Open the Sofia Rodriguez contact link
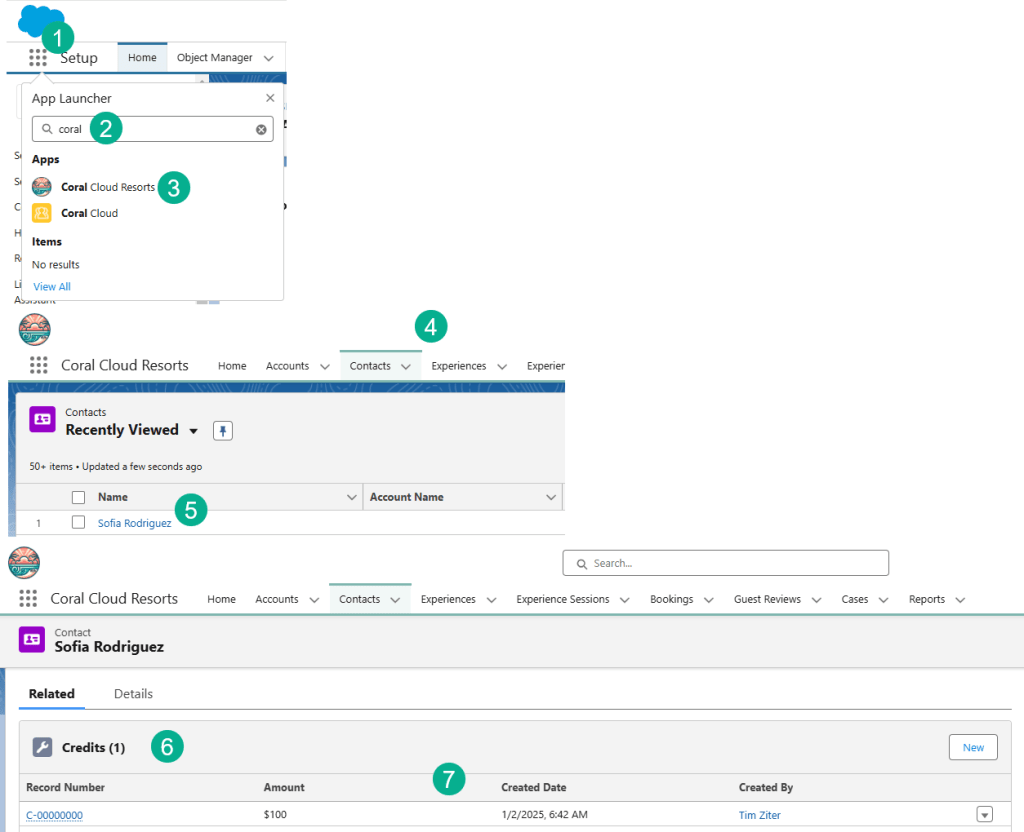The width and height of the screenshot is (1024, 832). click(134, 522)
